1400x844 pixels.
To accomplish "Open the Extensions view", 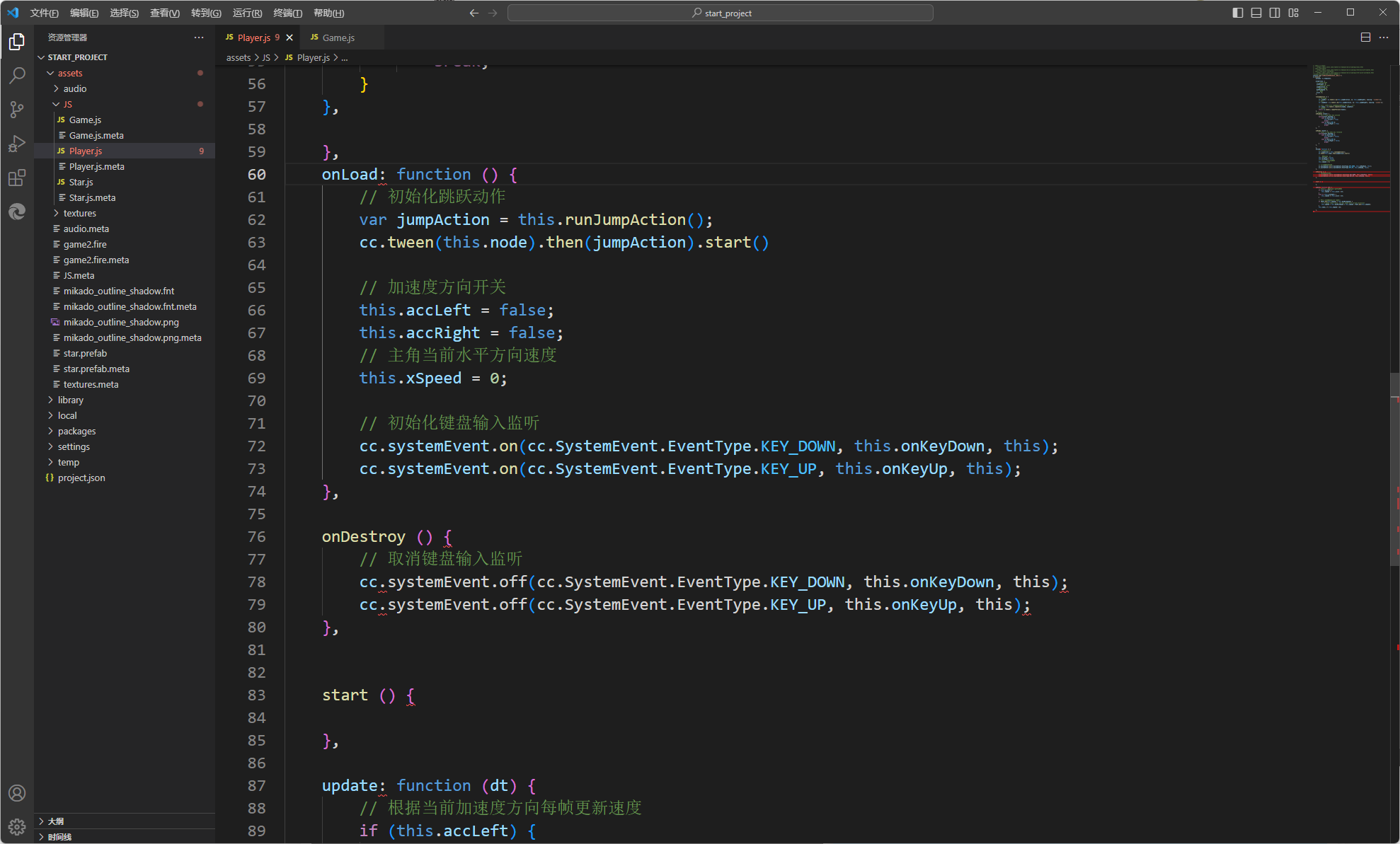I will click(x=17, y=178).
